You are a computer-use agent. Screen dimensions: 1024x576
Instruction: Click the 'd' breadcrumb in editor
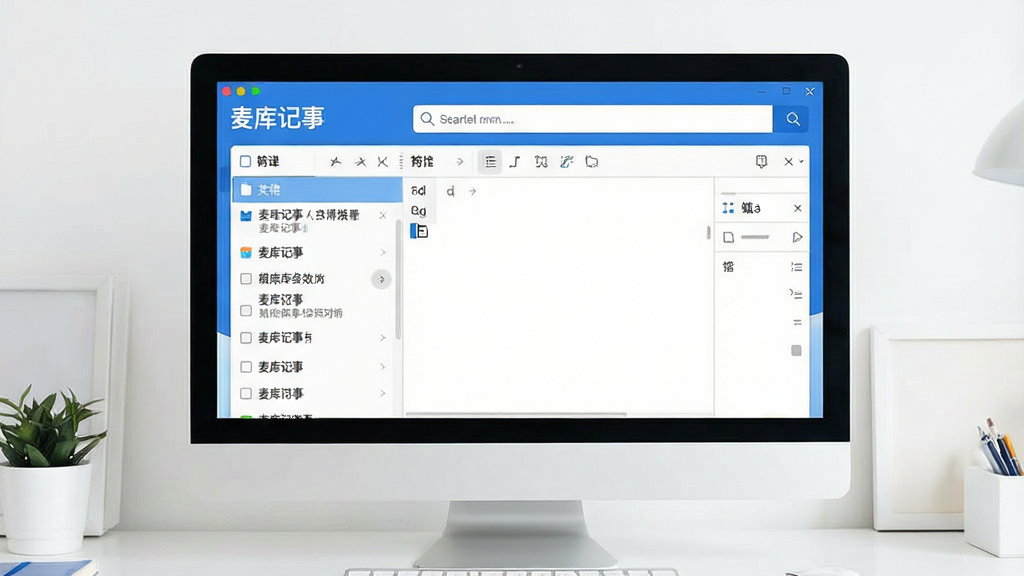[450, 191]
